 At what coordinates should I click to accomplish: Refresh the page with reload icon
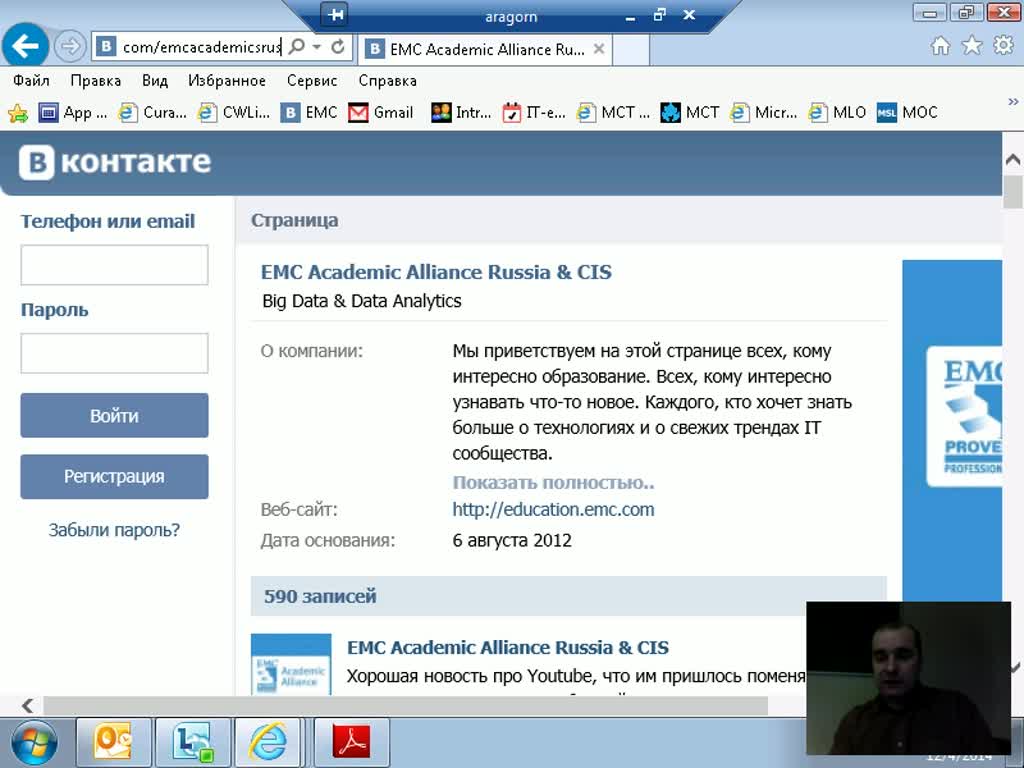point(338,46)
